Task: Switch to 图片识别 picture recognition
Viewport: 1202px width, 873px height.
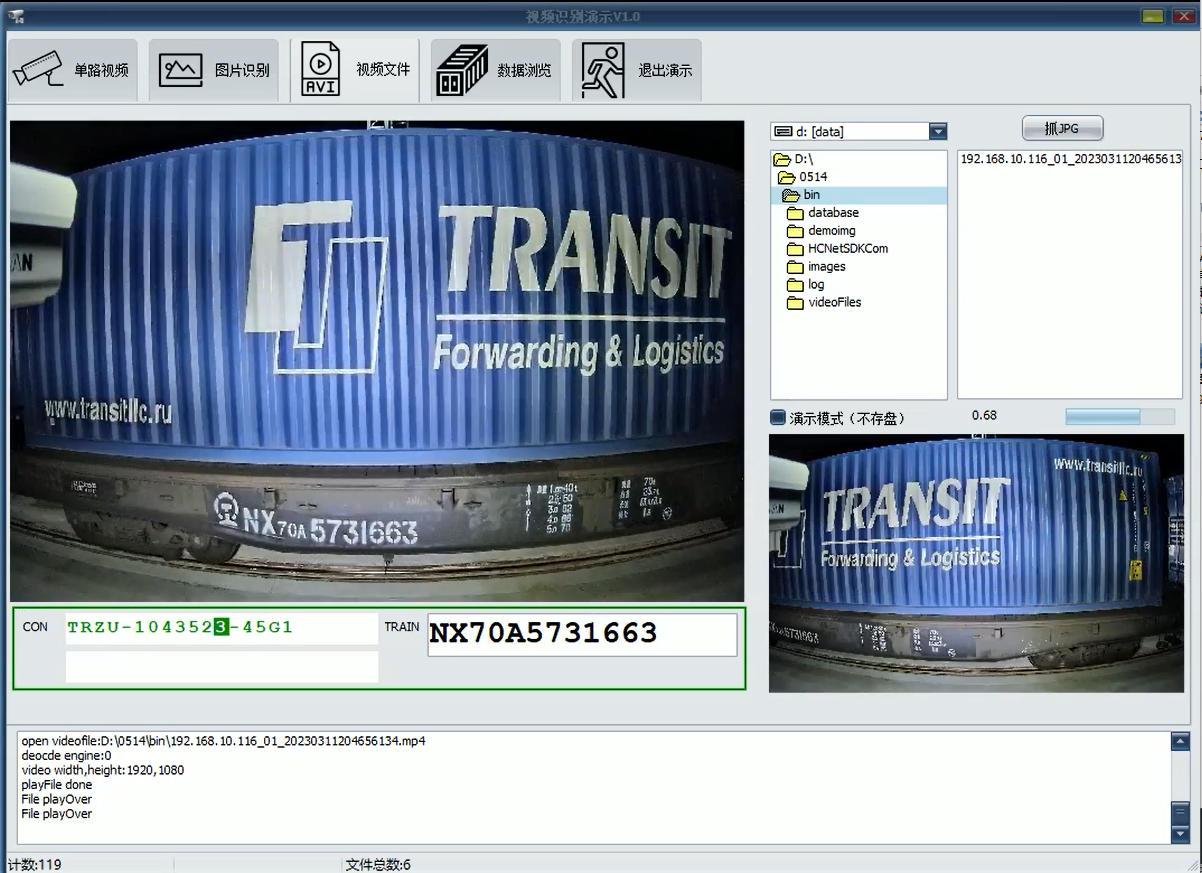Action: tap(214, 70)
